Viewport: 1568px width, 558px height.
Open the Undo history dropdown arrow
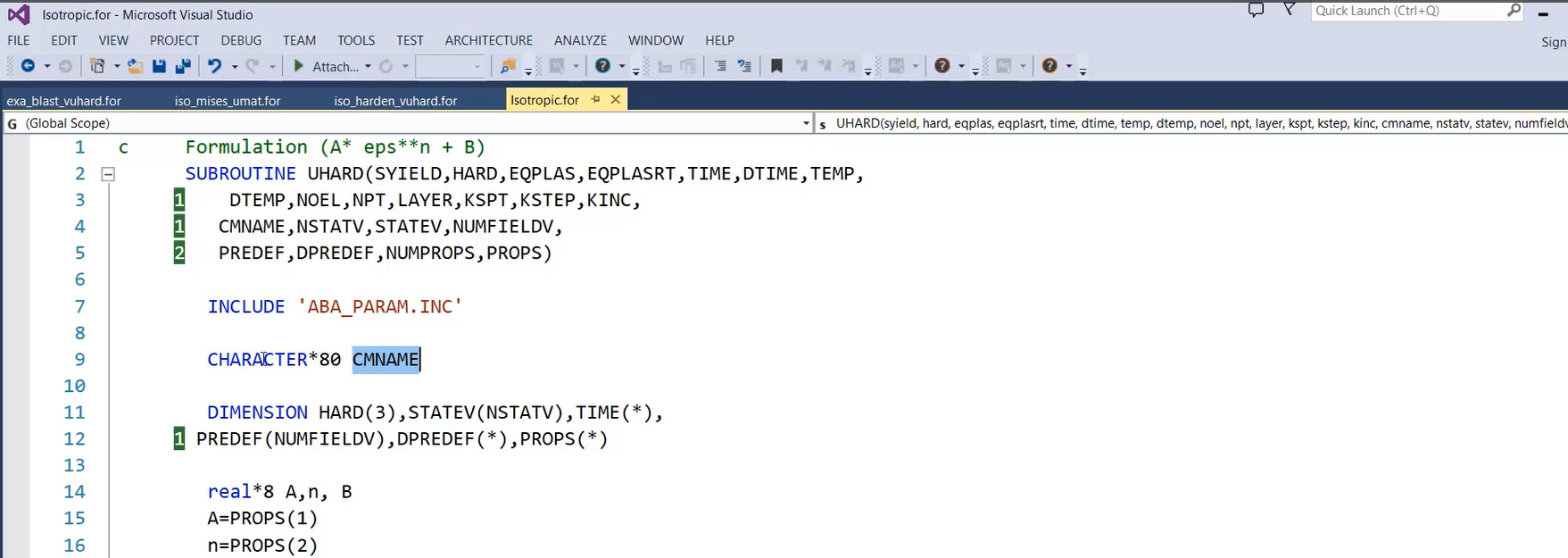[235, 66]
